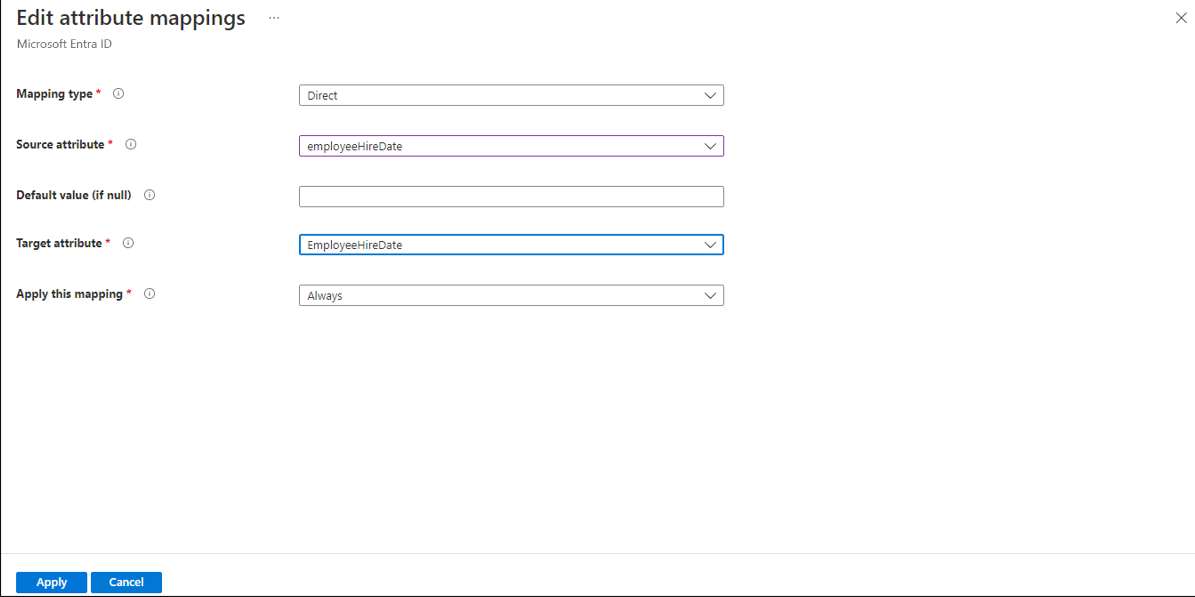The height and width of the screenshot is (597, 1195).
Task: Click the Edit attribute mappings title
Action: 131,18
